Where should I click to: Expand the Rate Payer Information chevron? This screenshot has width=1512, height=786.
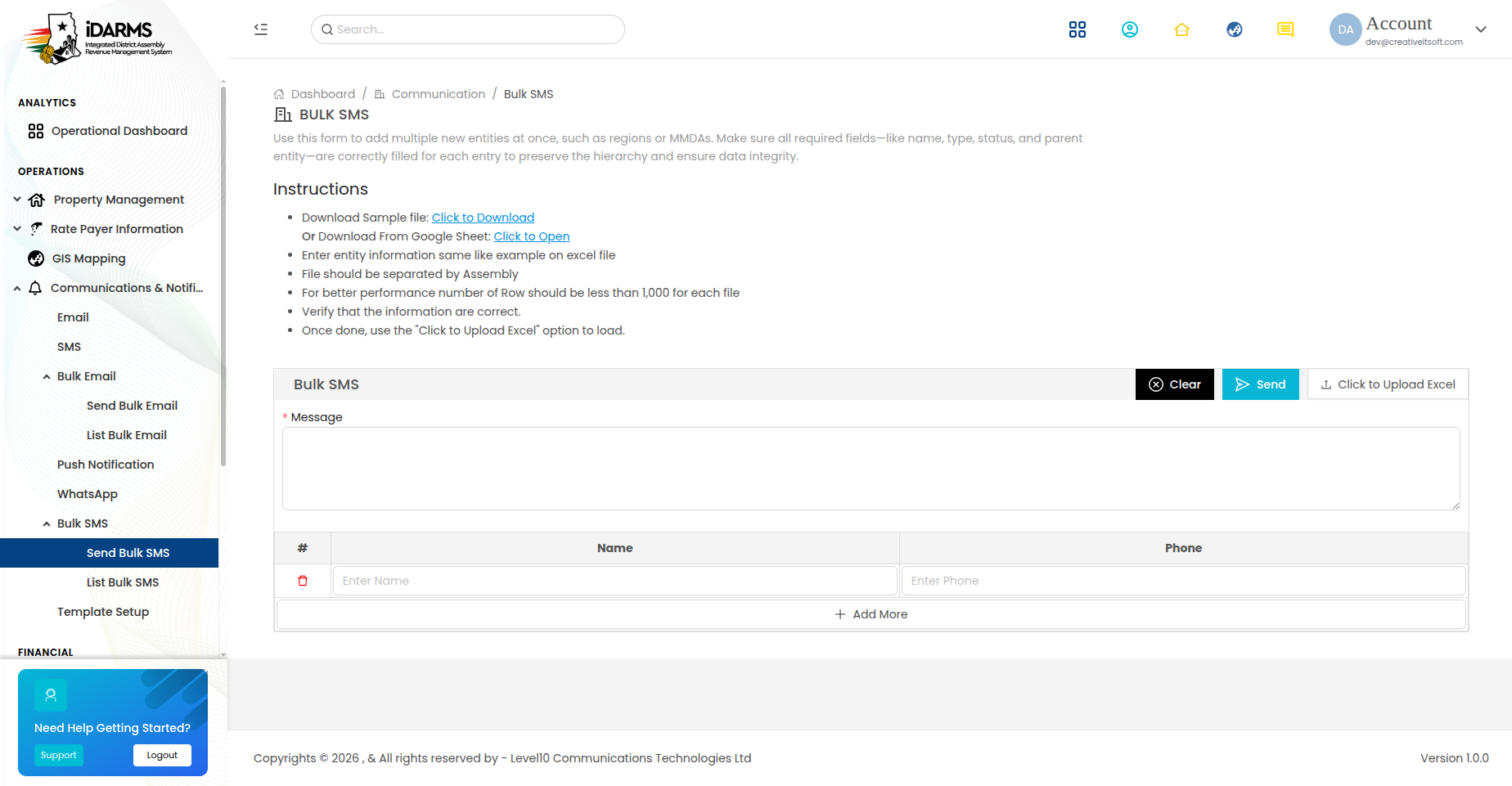coord(17,228)
